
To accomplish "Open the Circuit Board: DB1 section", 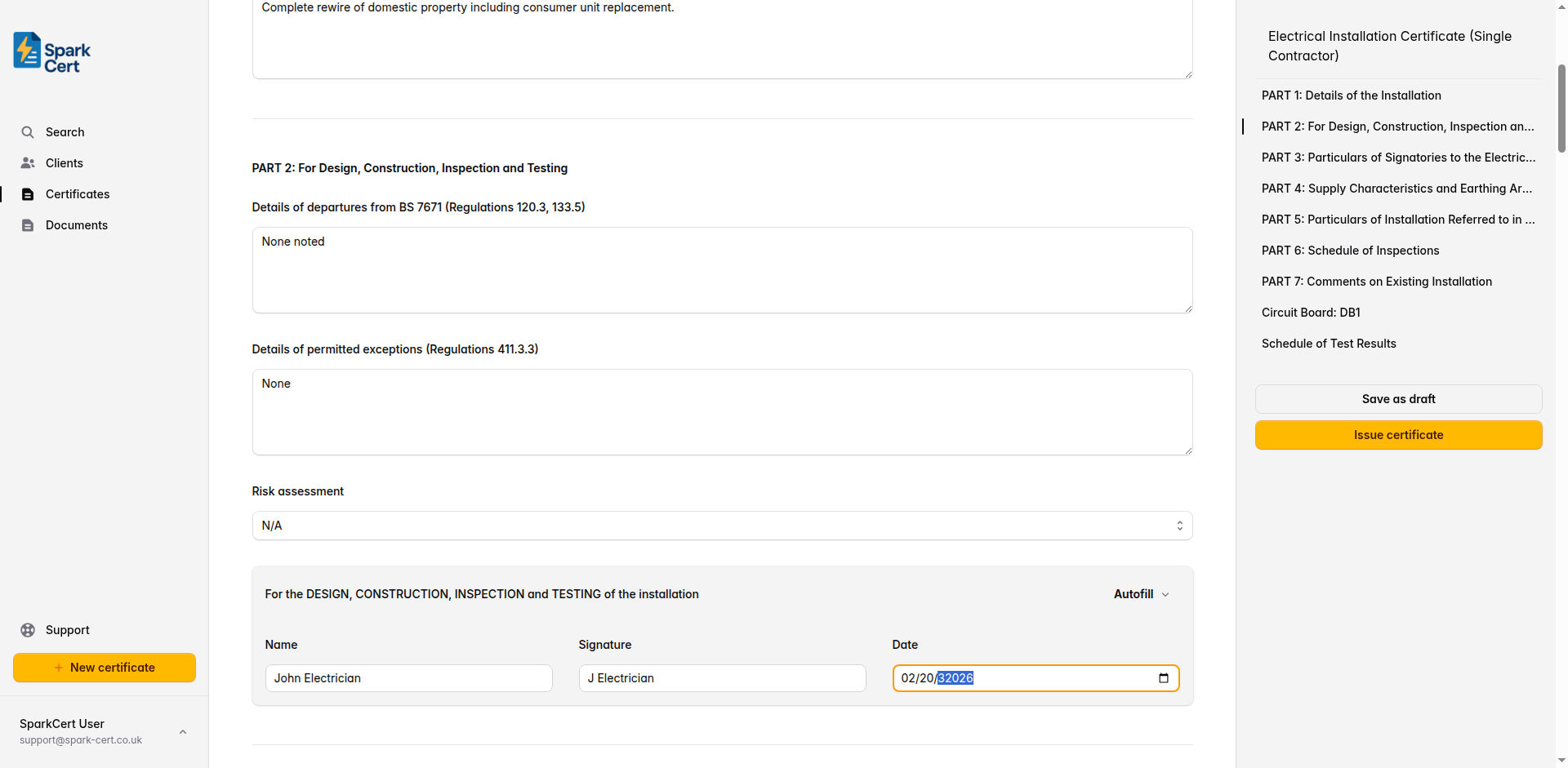I will (x=1311, y=312).
